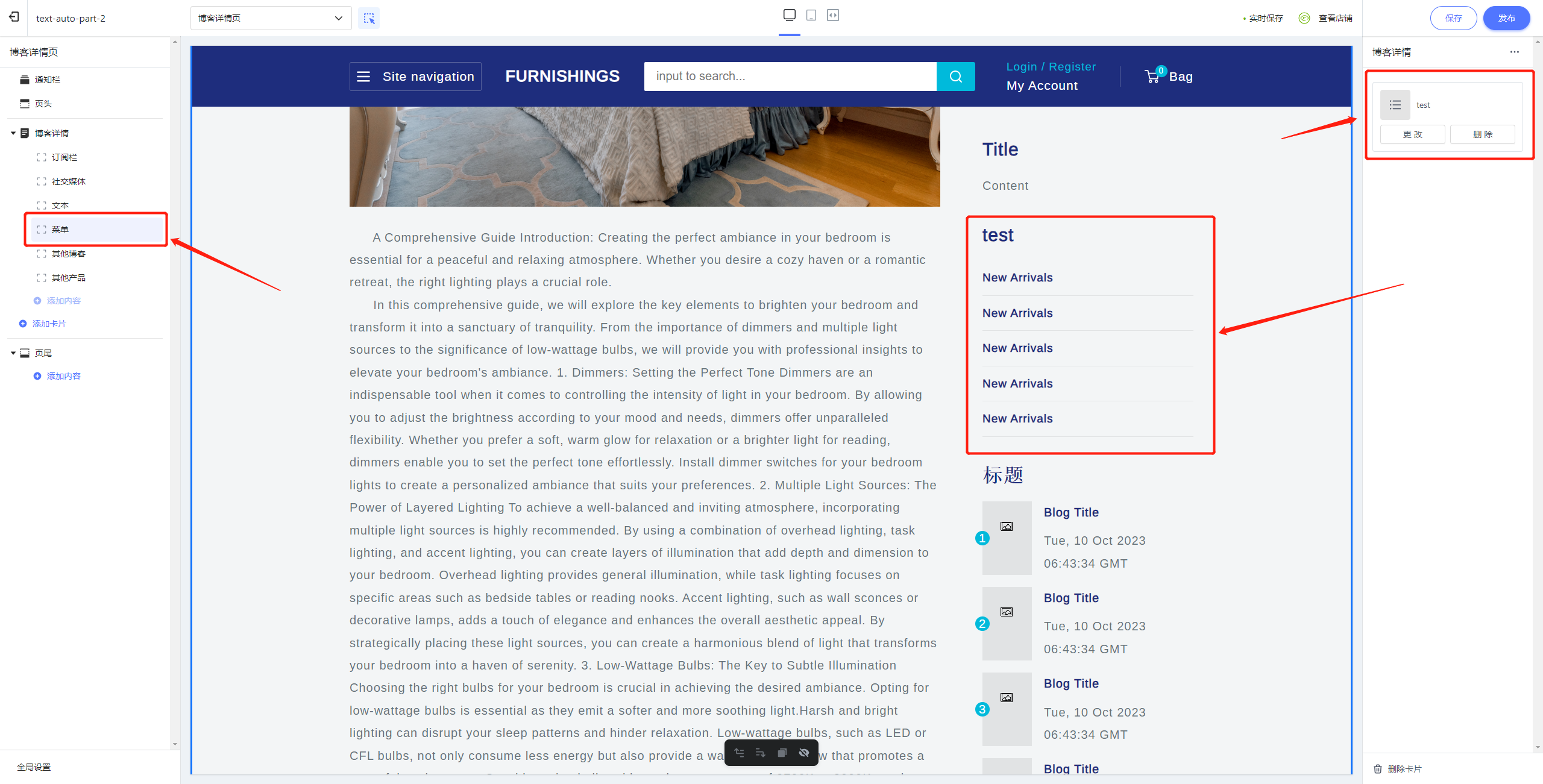Move block down in floating toolbar
Screen dimensions: 1543x784
[x=761, y=753]
